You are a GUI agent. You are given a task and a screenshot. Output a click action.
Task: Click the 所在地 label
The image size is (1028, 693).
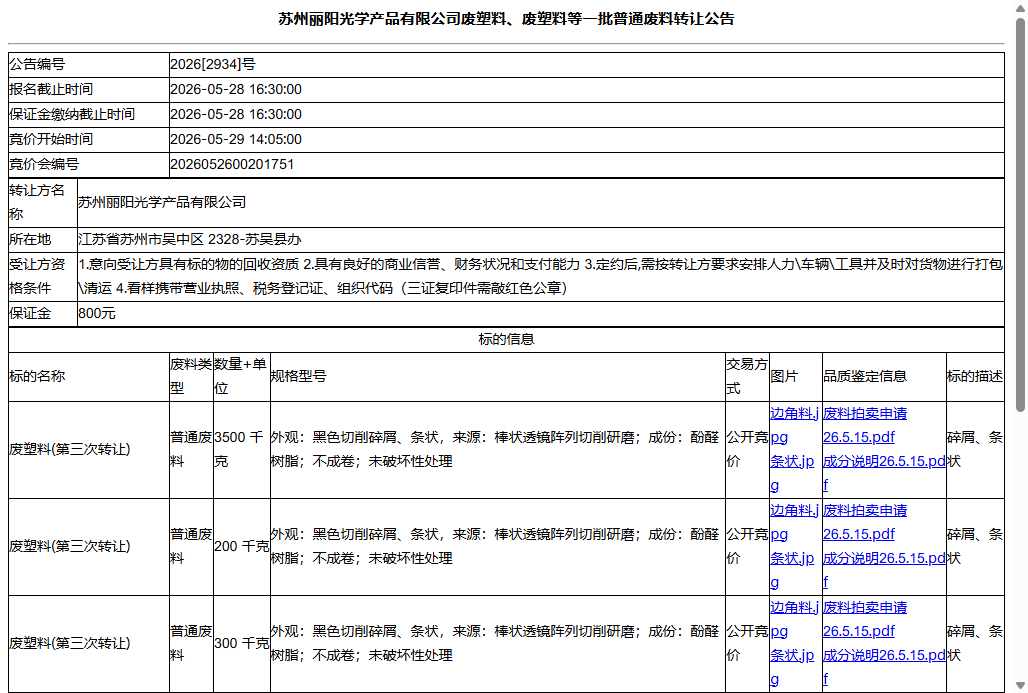30,239
